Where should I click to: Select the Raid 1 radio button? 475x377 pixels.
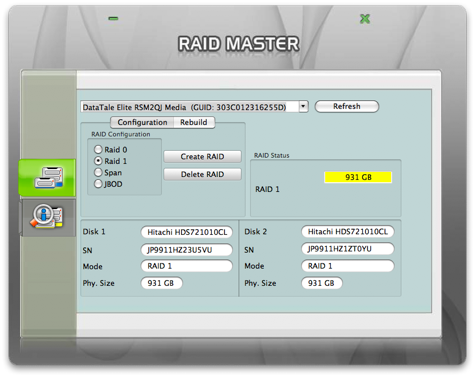[x=98, y=161]
